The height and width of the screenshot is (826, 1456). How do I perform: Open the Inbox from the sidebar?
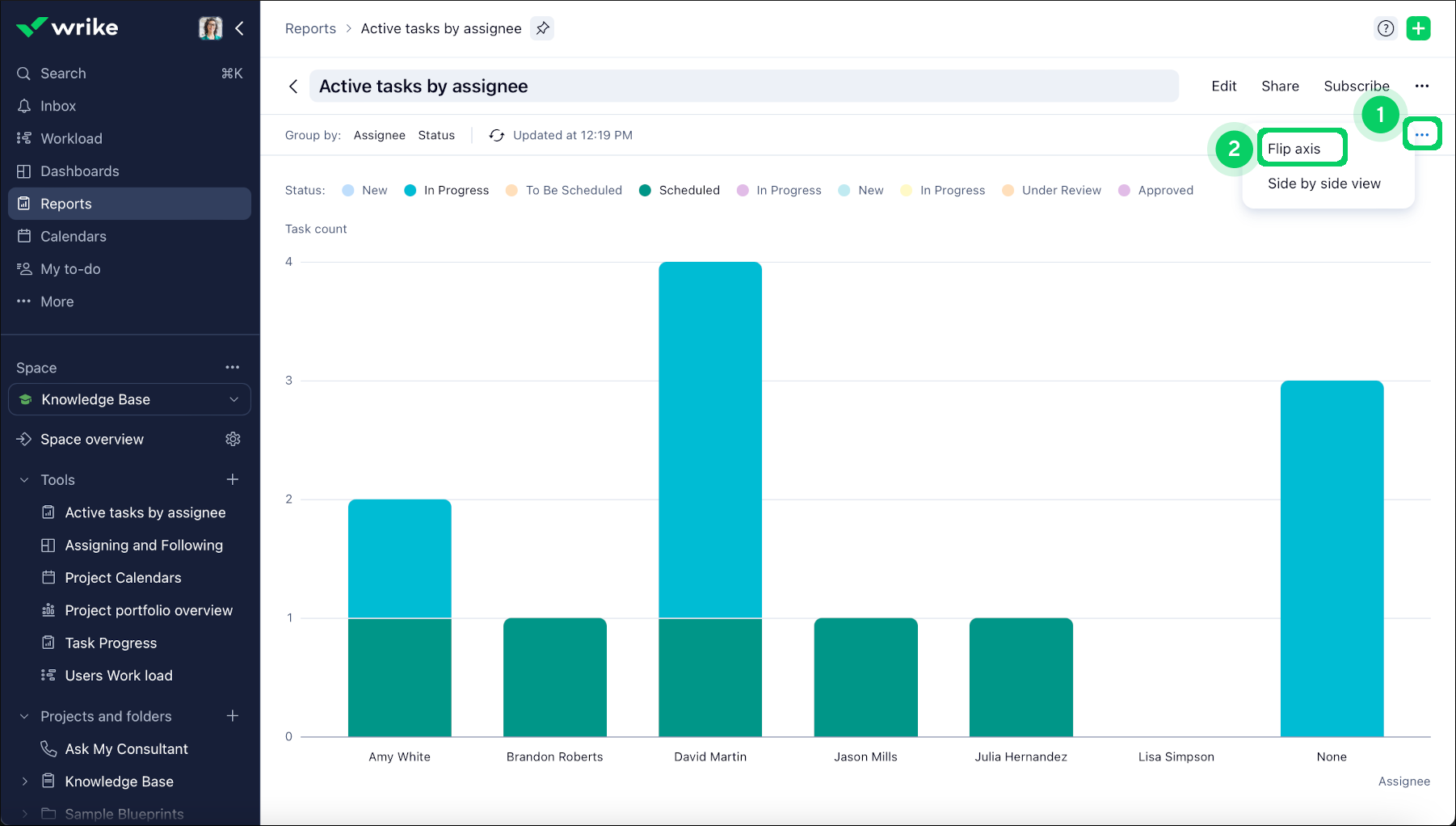57,106
